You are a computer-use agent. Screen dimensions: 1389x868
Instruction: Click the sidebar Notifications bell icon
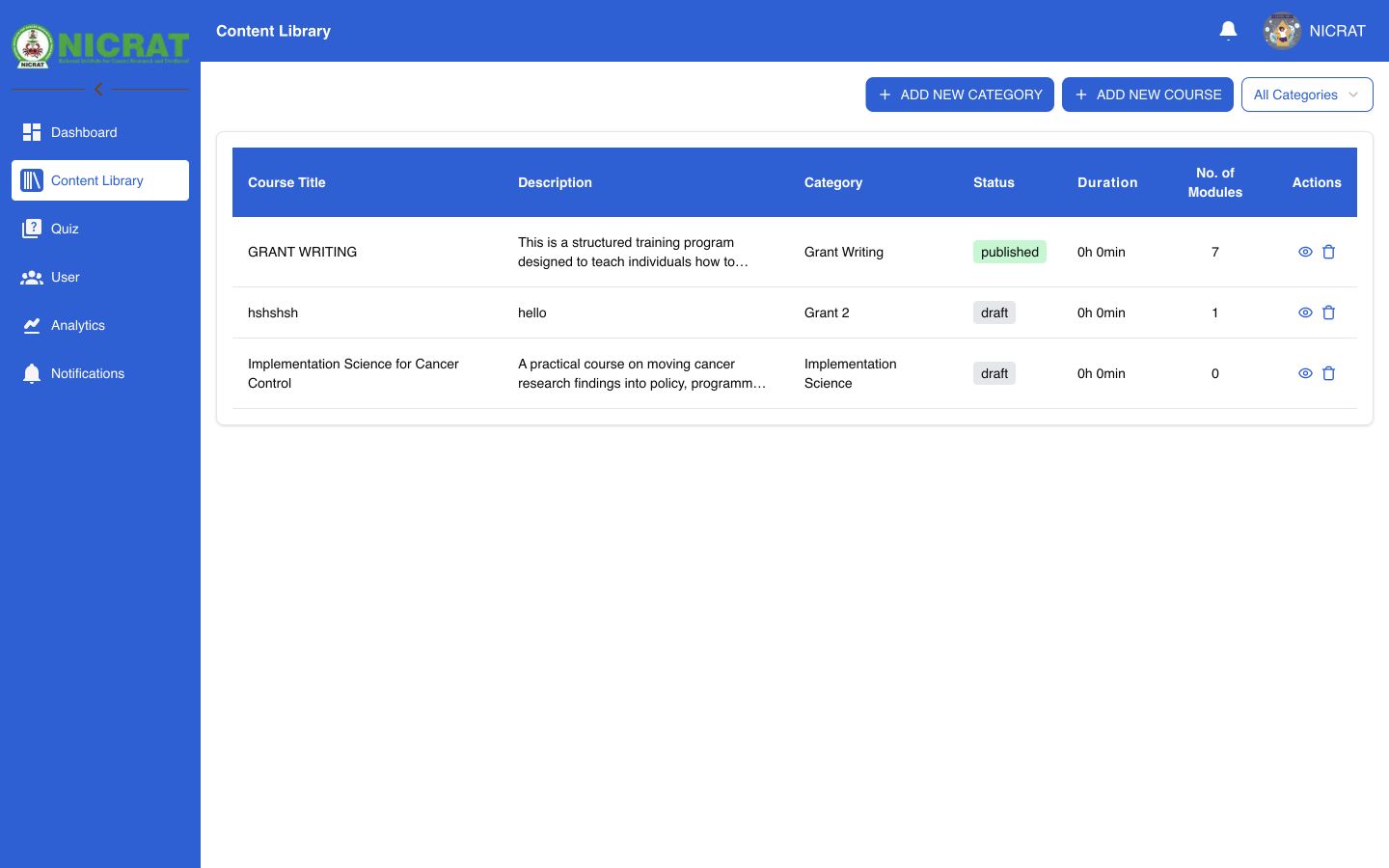pyautogui.click(x=32, y=373)
